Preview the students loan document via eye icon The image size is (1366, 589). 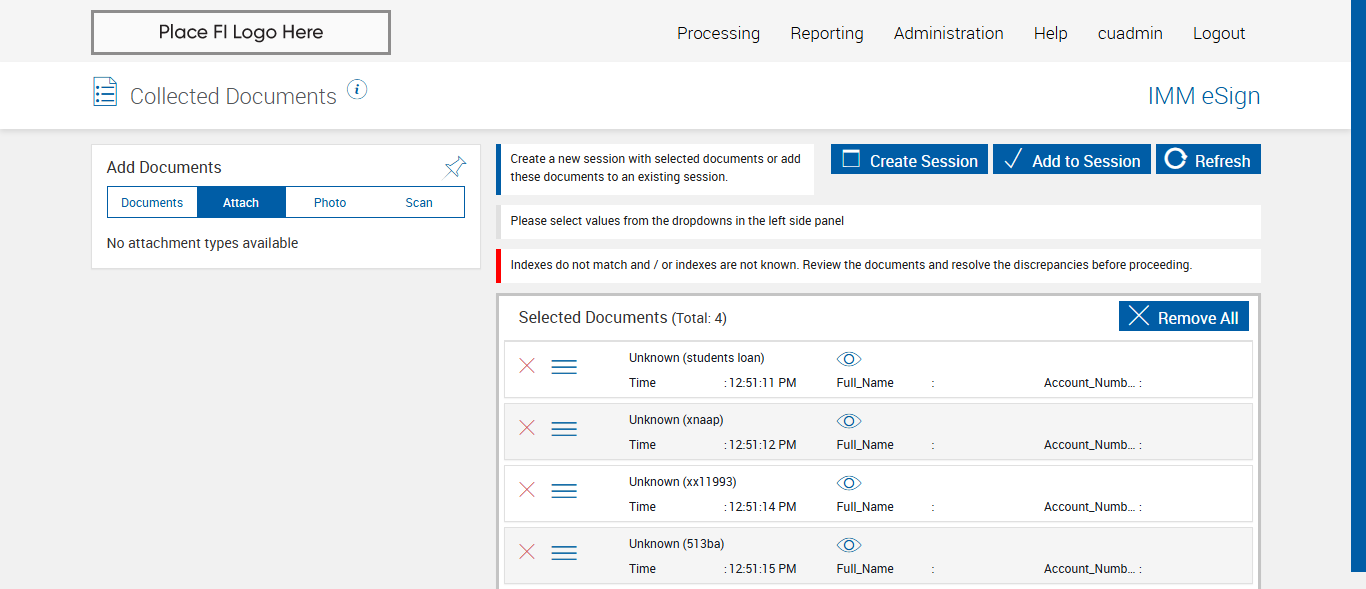click(849, 359)
